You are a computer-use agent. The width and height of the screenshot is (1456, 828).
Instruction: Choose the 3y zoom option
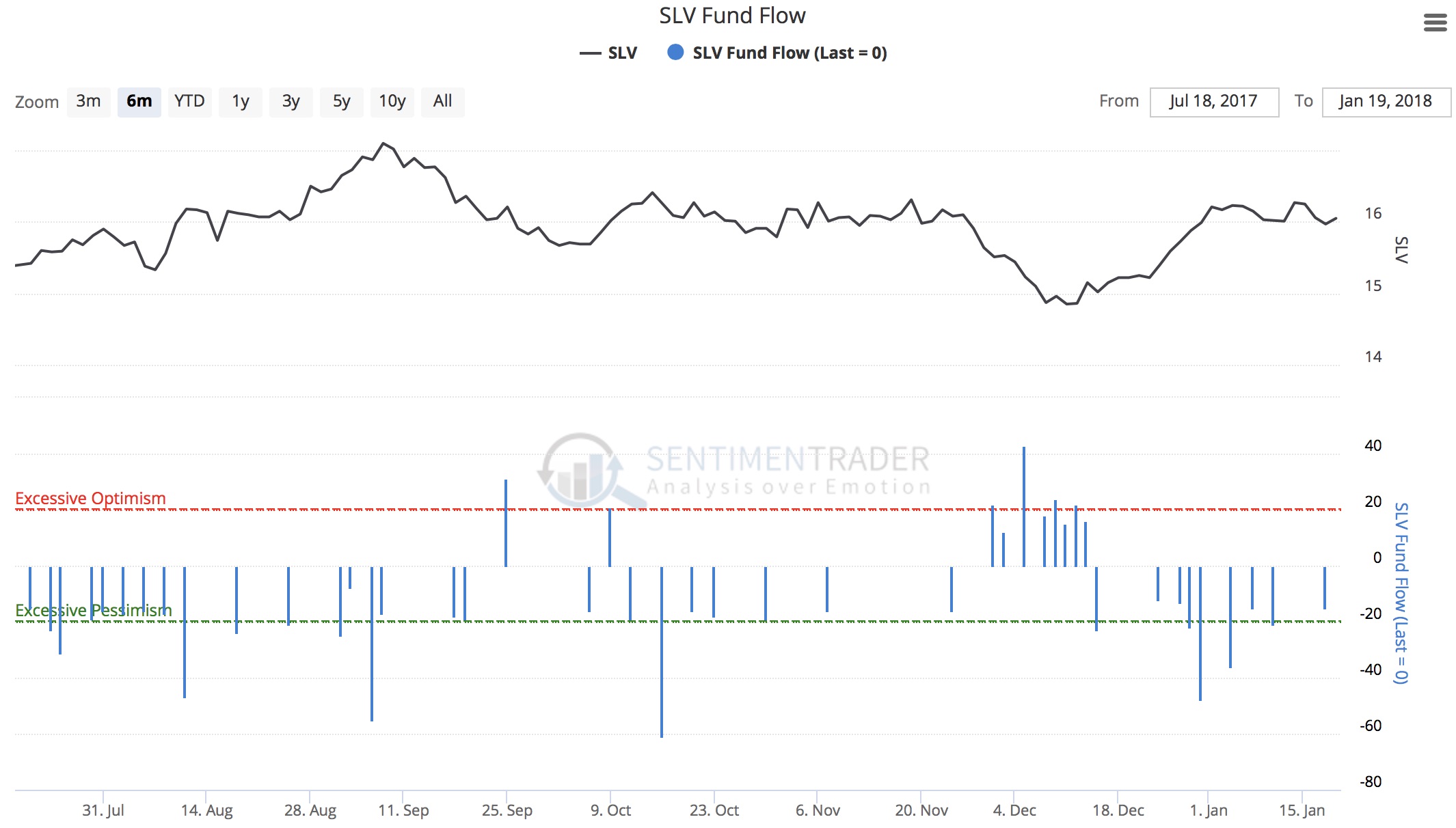point(291,102)
